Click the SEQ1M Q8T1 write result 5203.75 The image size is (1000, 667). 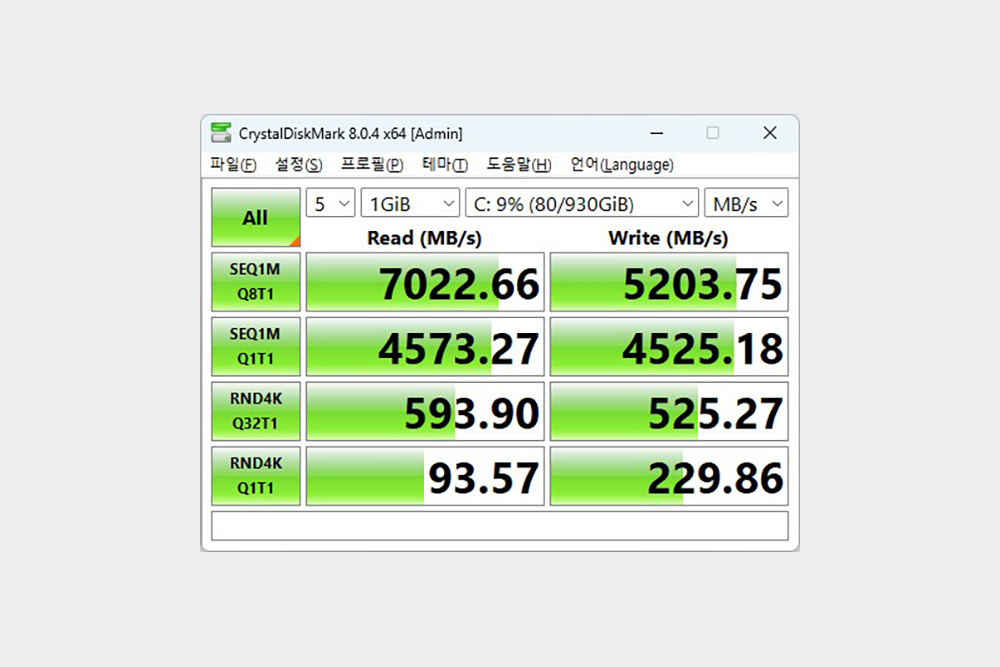(669, 282)
